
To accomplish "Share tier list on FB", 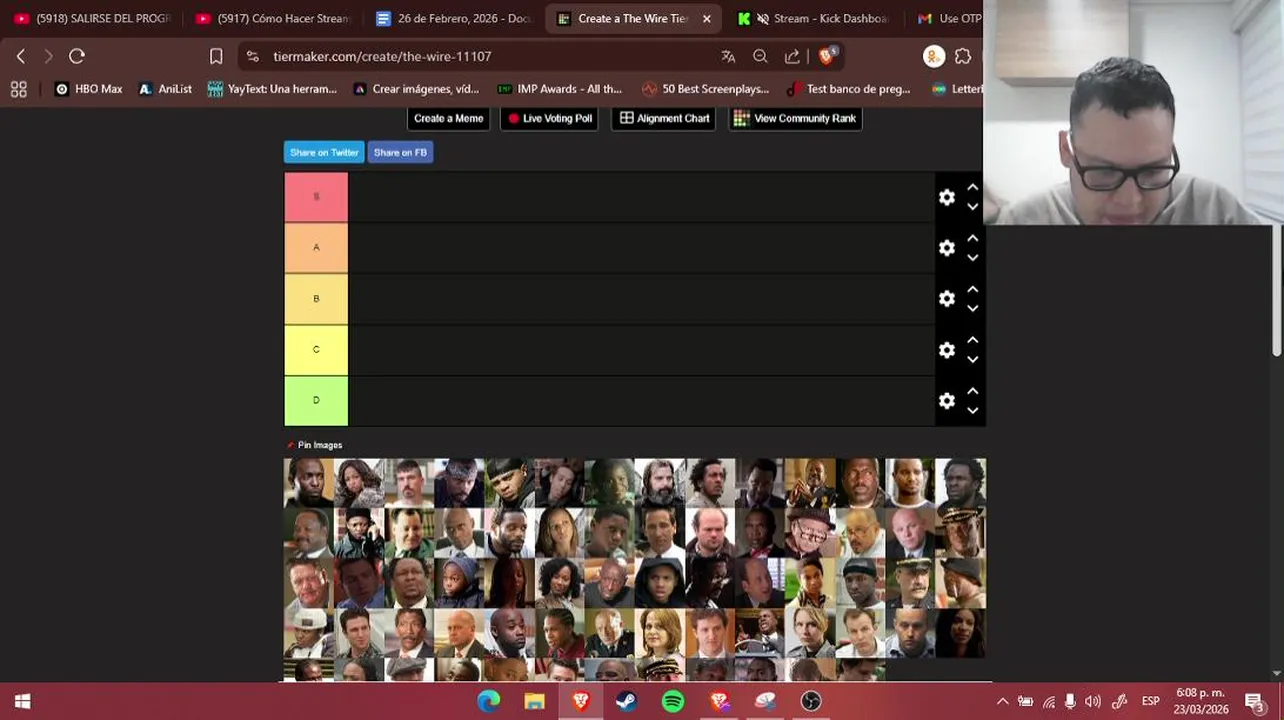I will [x=400, y=152].
